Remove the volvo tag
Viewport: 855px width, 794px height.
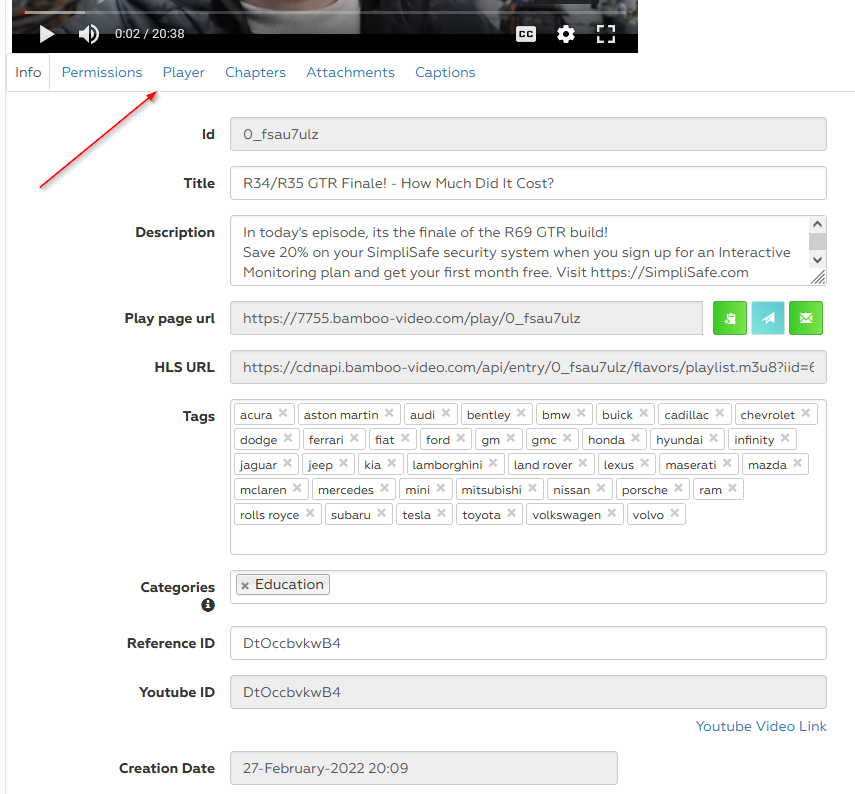(x=675, y=513)
